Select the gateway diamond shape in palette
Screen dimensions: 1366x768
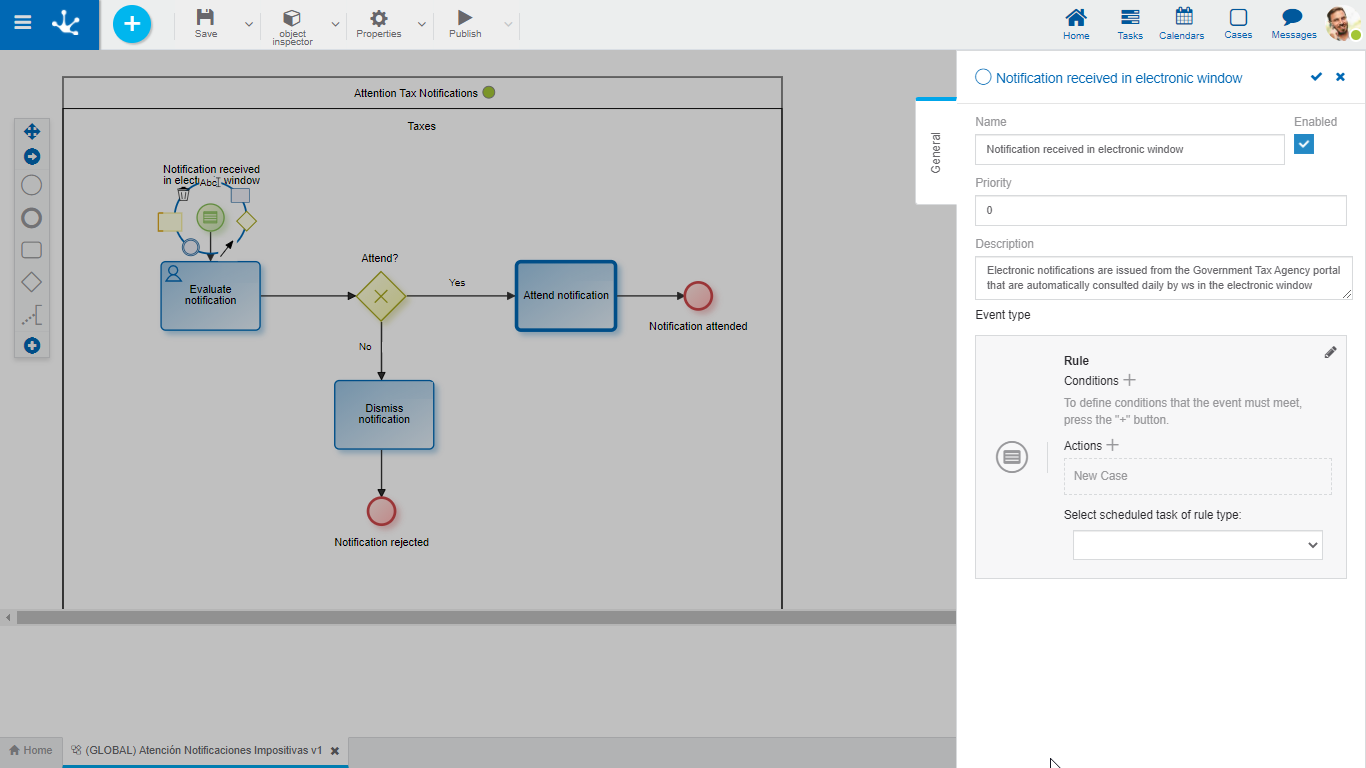click(x=31, y=283)
